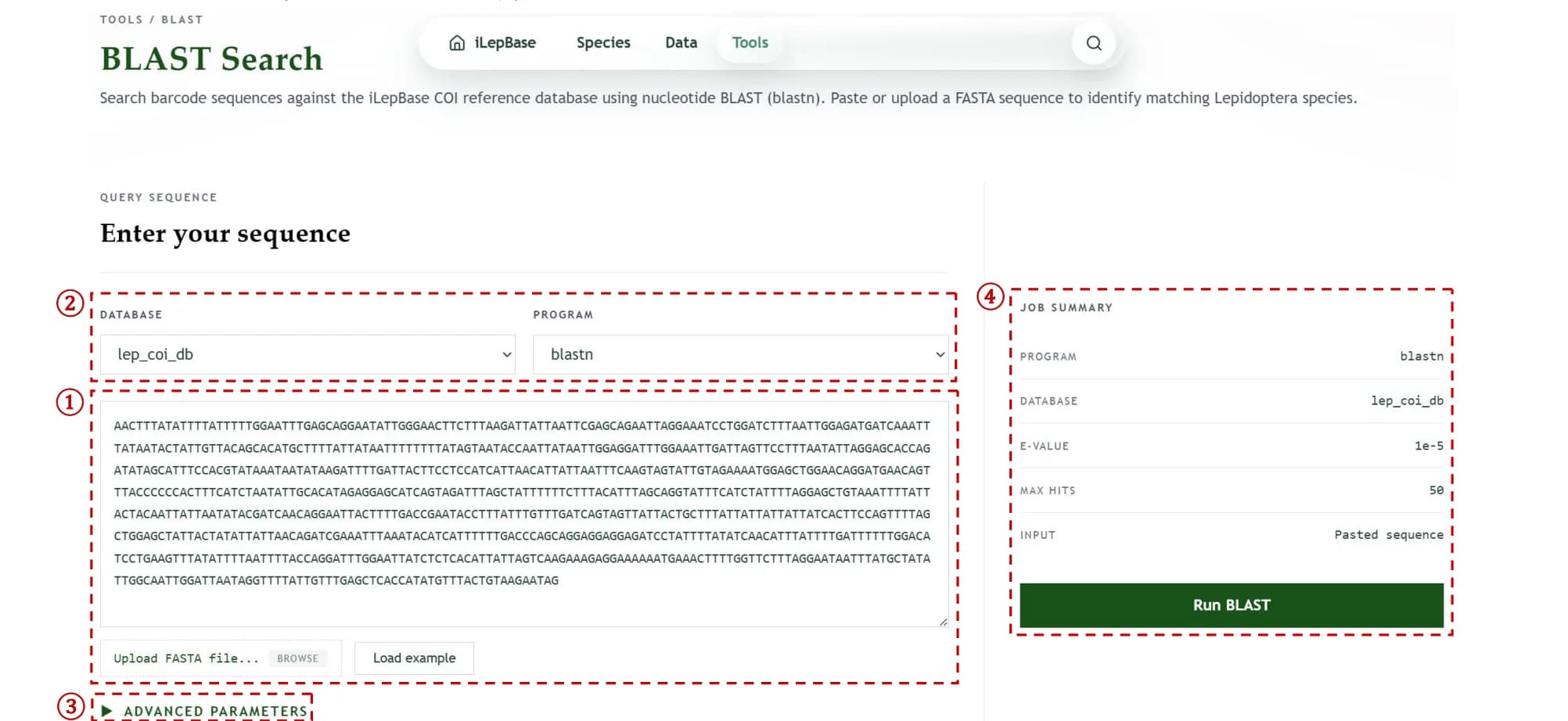Click the QUERY SEQUENCE label

158,197
